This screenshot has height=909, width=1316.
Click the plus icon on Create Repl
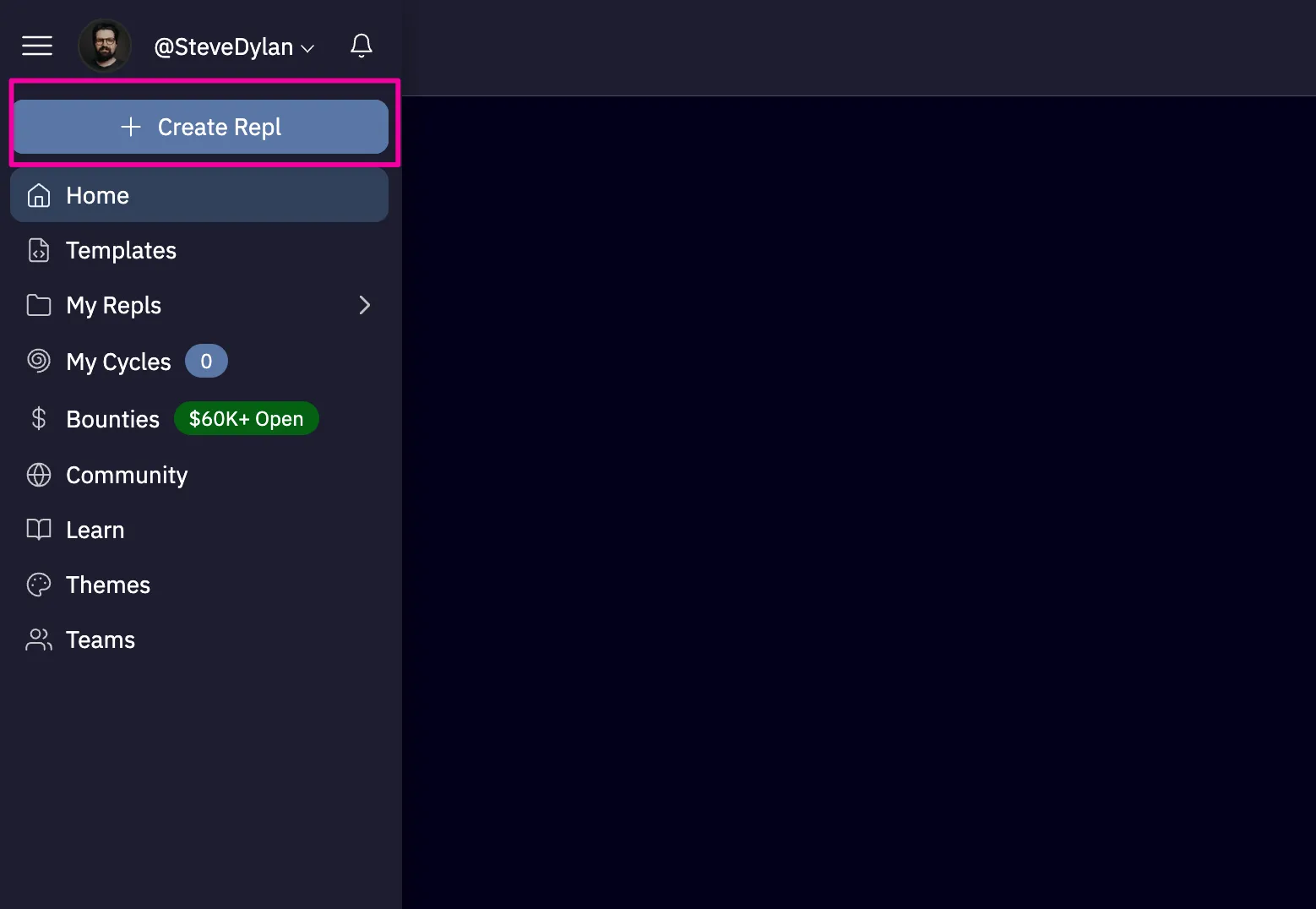click(x=131, y=127)
